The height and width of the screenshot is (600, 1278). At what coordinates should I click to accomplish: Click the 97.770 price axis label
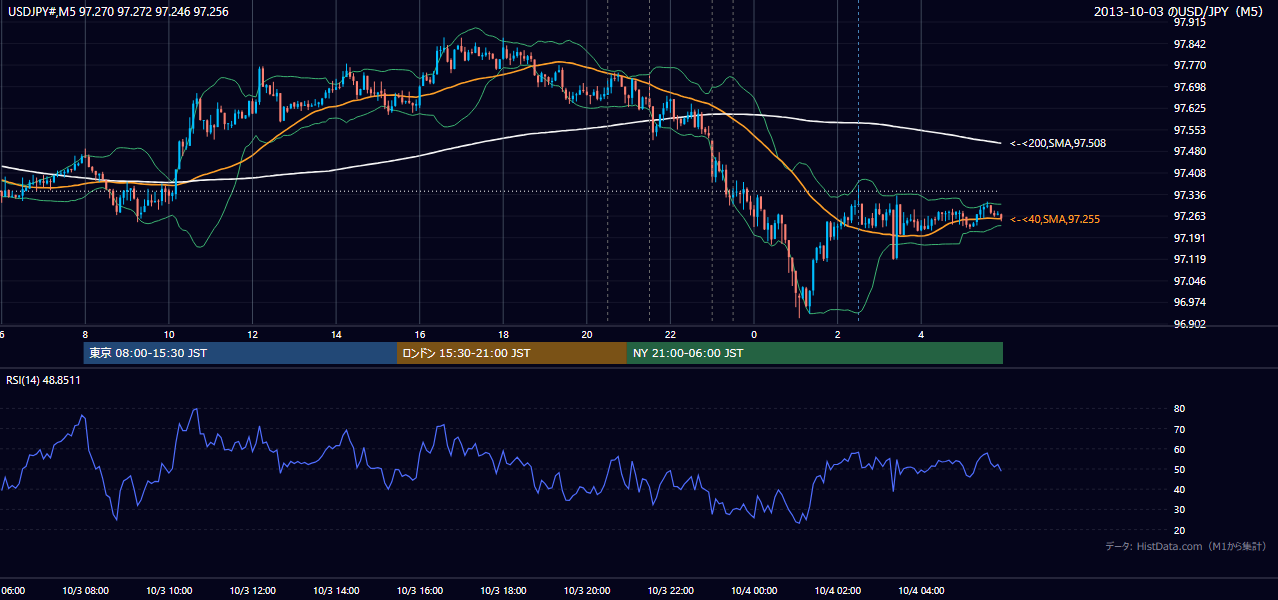(x=1190, y=65)
